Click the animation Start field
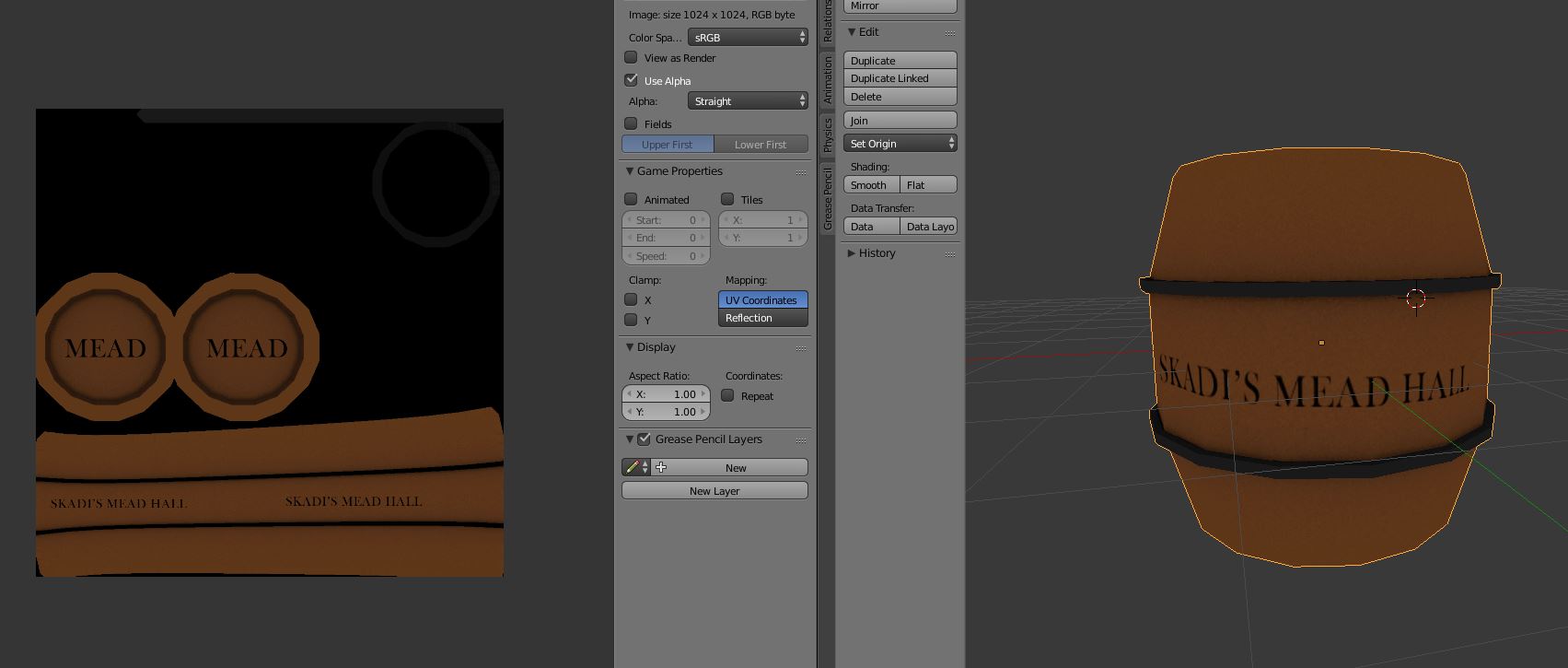1568x668 pixels. tap(666, 220)
